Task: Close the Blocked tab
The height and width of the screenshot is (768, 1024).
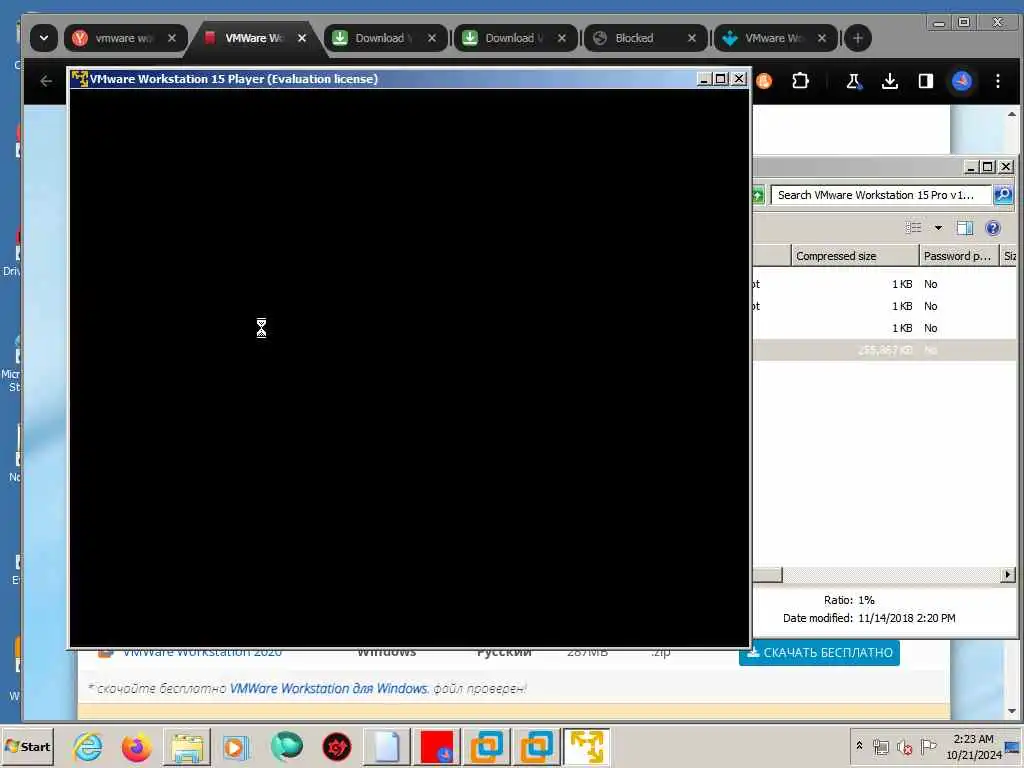Action: [x=692, y=38]
